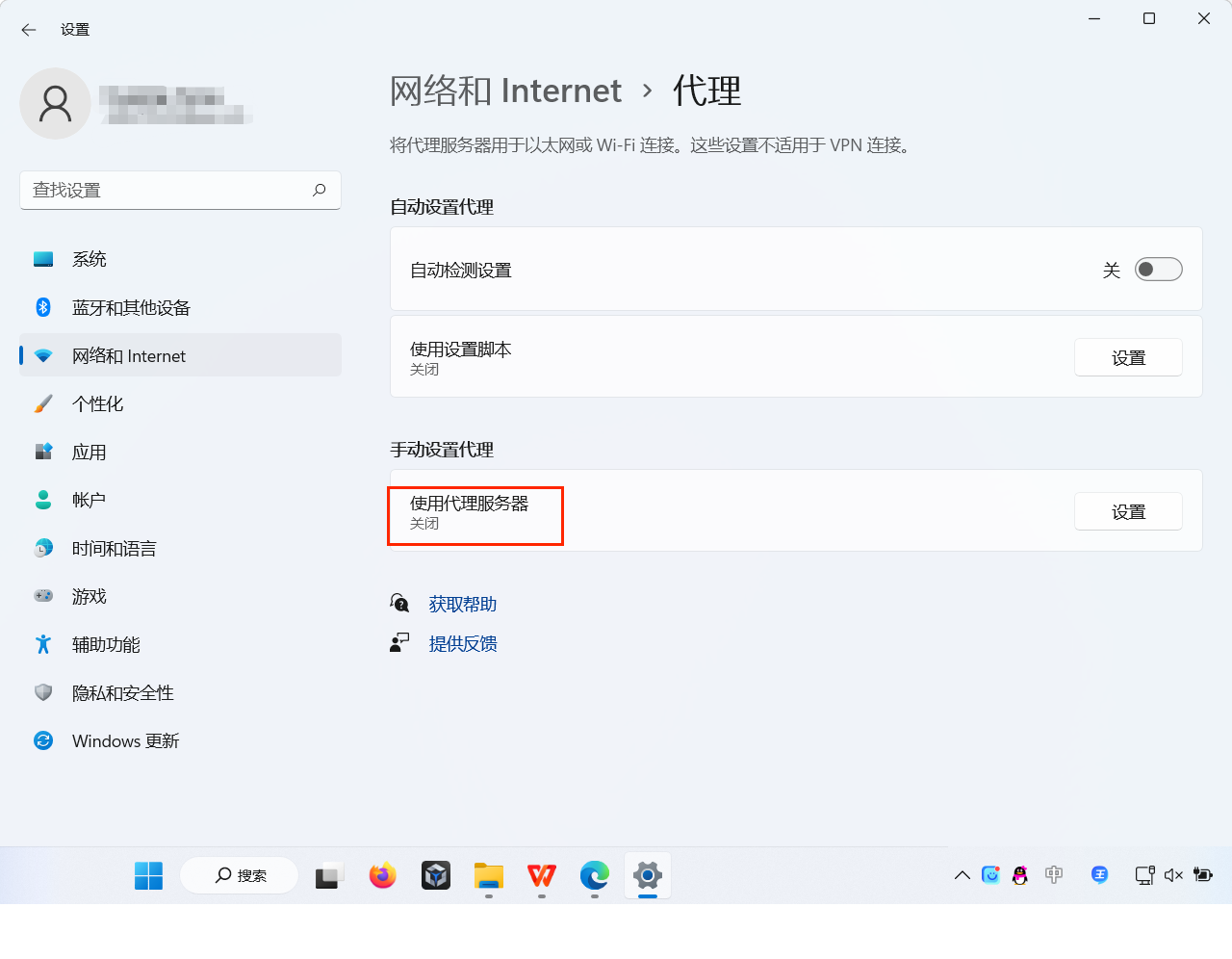
Task: Click the Bluetooth icon in sidebar
Action: point(43,307)
